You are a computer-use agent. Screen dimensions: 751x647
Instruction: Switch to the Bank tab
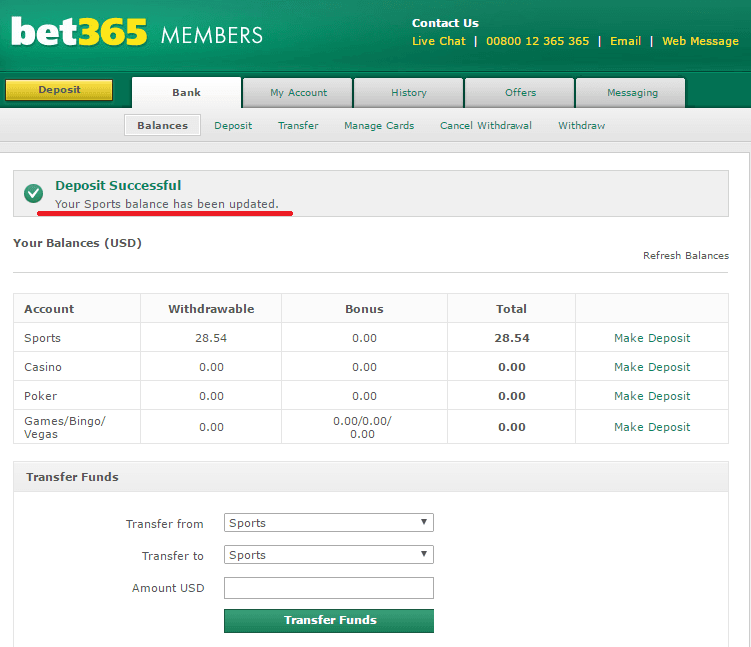(186, 92)
